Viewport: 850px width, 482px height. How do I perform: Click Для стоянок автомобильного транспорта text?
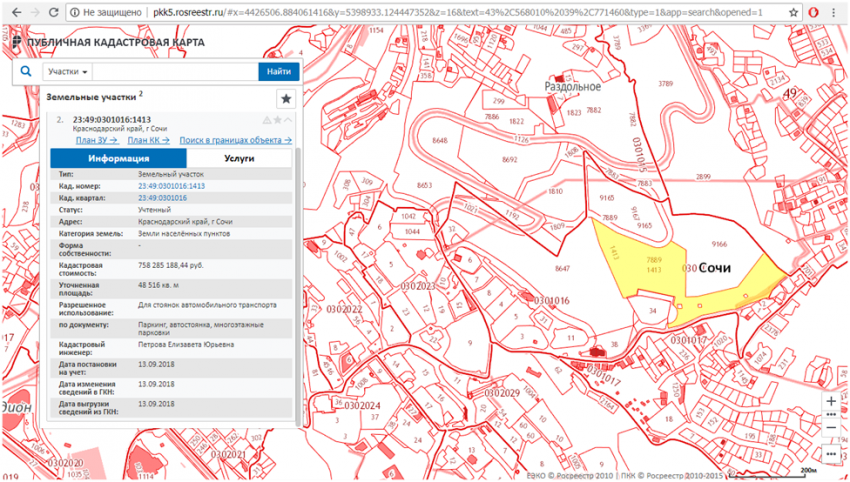point(207,305)
